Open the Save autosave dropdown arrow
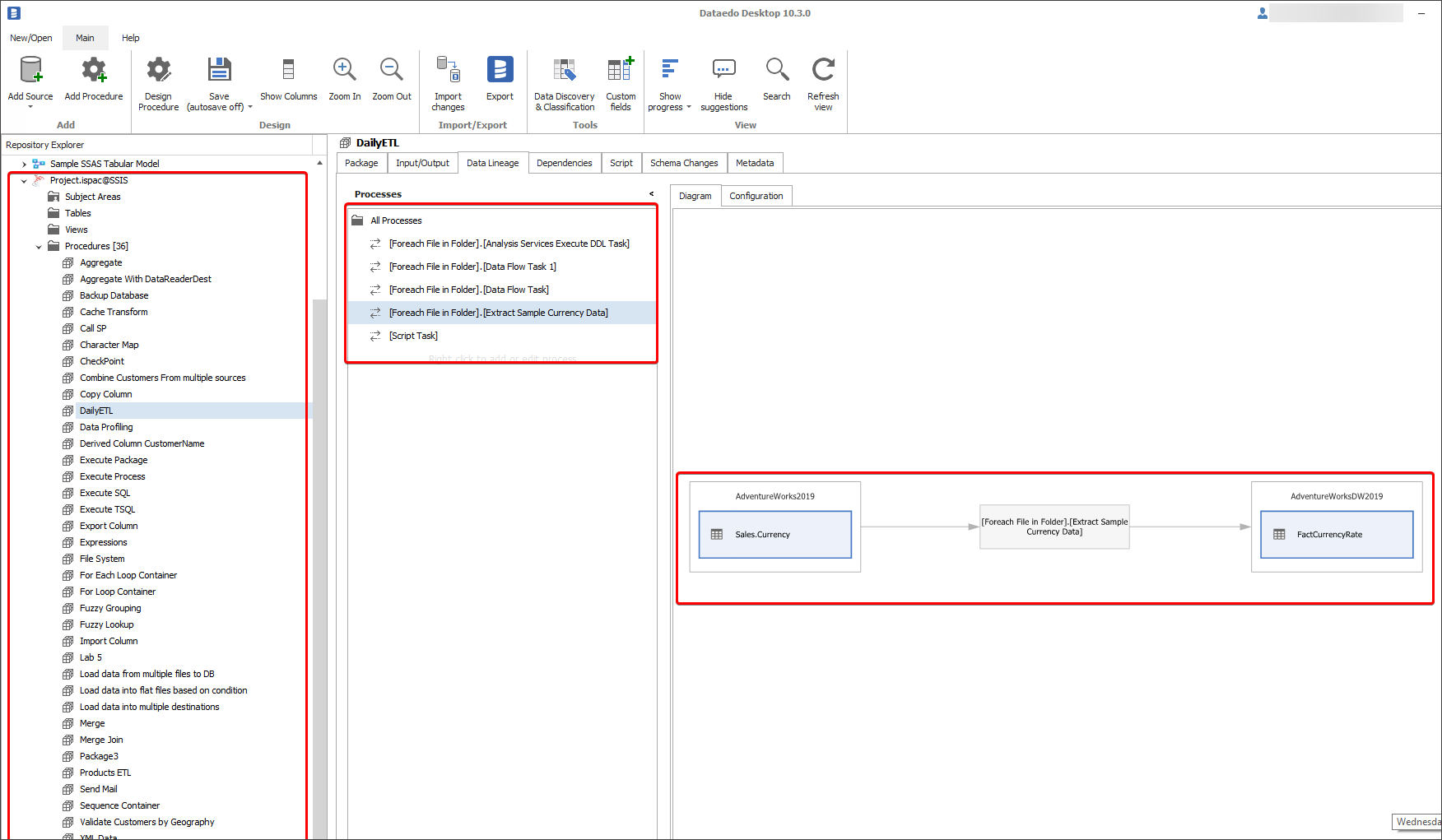 click(250, 108)
